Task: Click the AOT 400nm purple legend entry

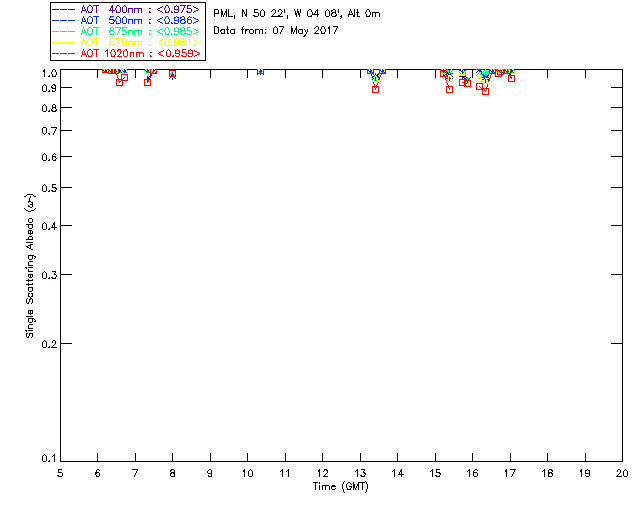Action: 127,9
